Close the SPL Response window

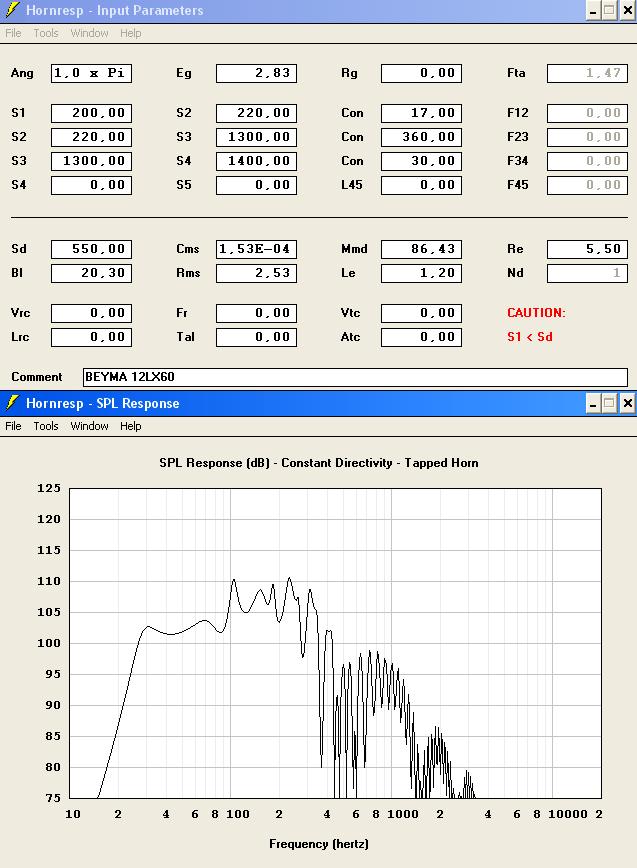point(628,404)
